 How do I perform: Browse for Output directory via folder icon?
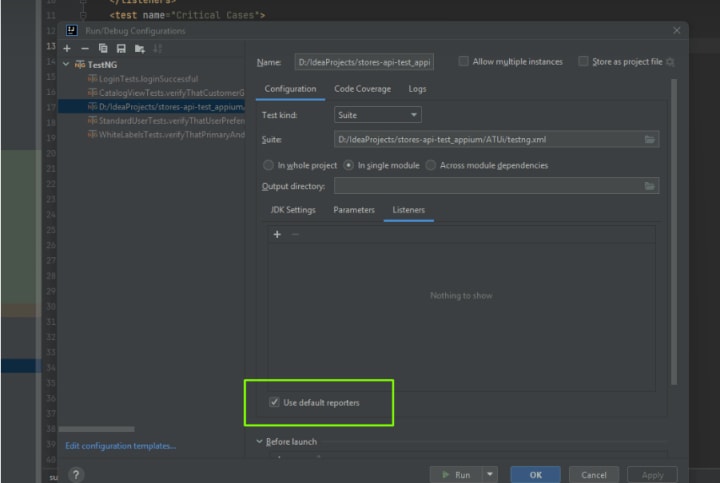[x=649, y=186]
